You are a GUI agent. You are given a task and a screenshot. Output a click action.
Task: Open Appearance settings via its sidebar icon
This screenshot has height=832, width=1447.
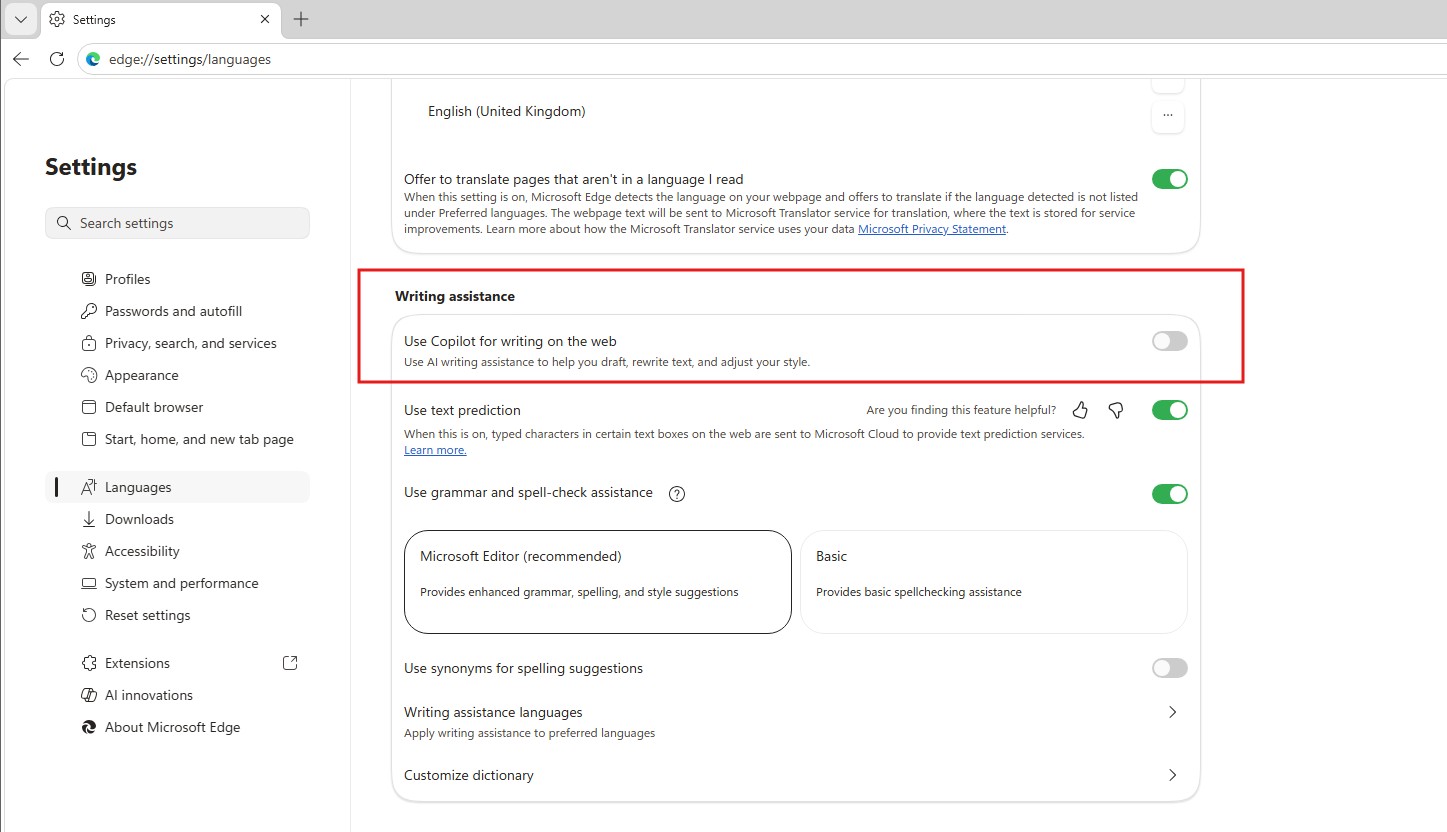click(89, 375)
